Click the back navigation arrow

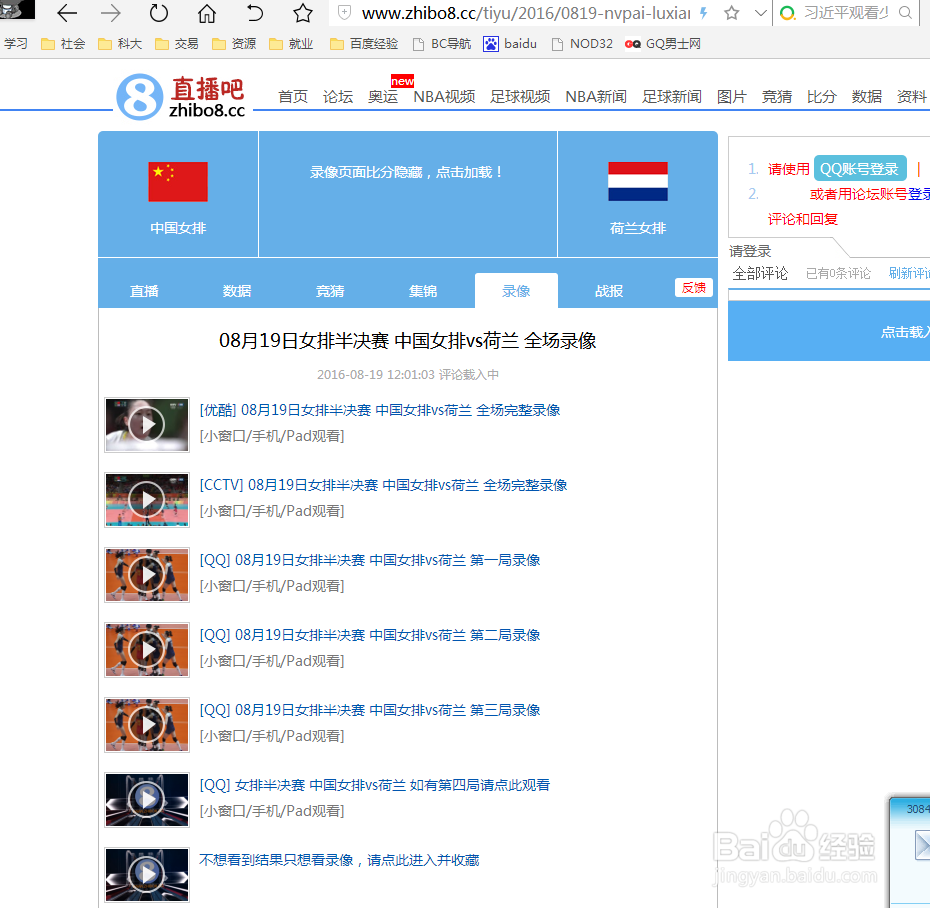pyautogui.click(x=66, y=15)
